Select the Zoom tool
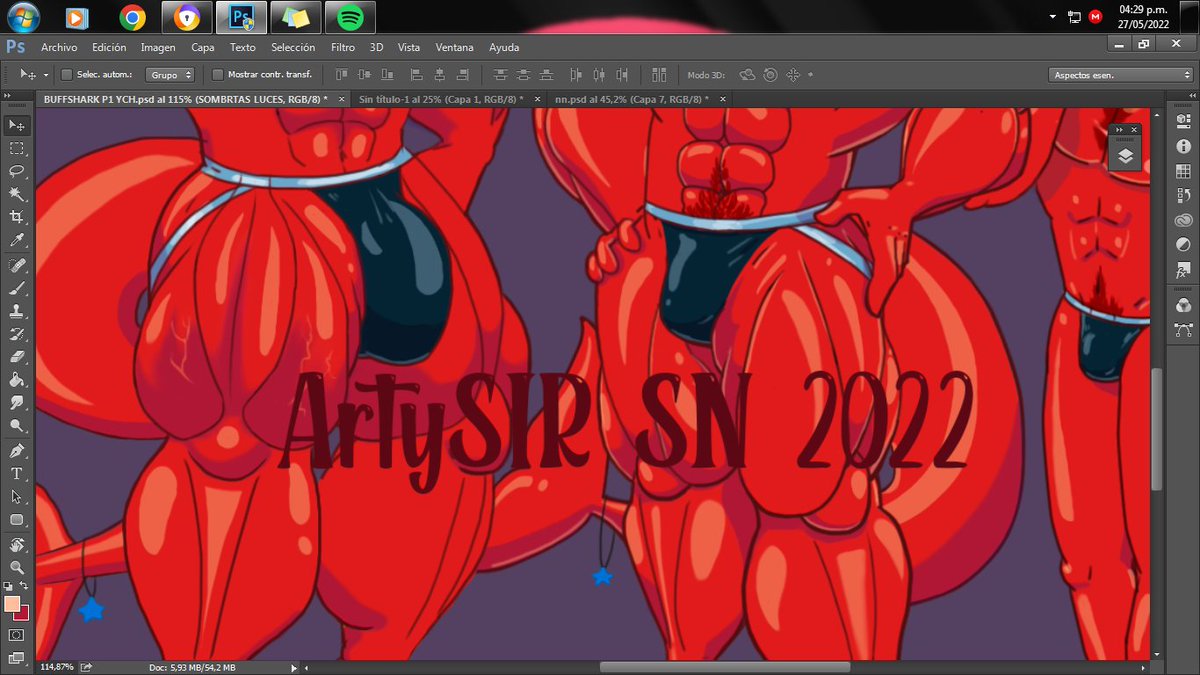Image resolution: width=1200 pixels, height=675 pixels. pyautogui.click(x=17, y=568)
